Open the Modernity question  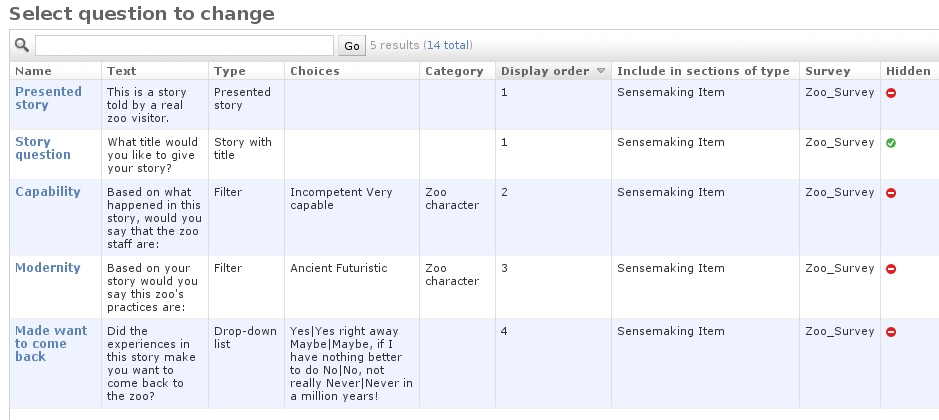pos(48,268)
